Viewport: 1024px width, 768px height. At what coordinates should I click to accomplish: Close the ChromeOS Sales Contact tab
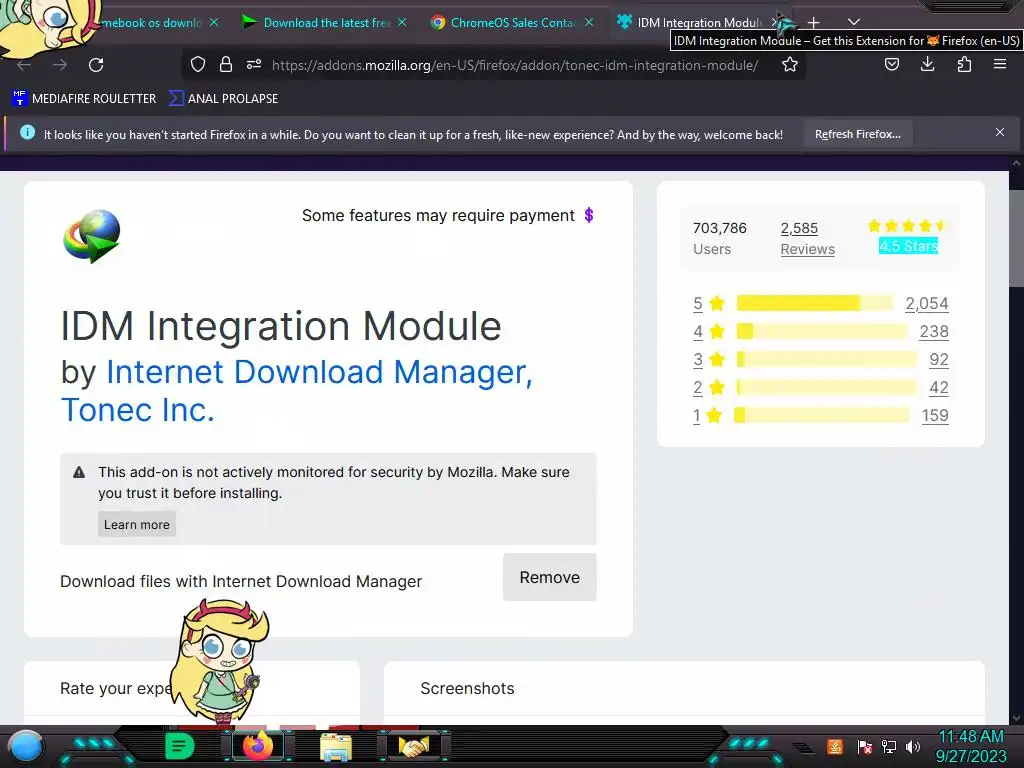coord(589,22)
